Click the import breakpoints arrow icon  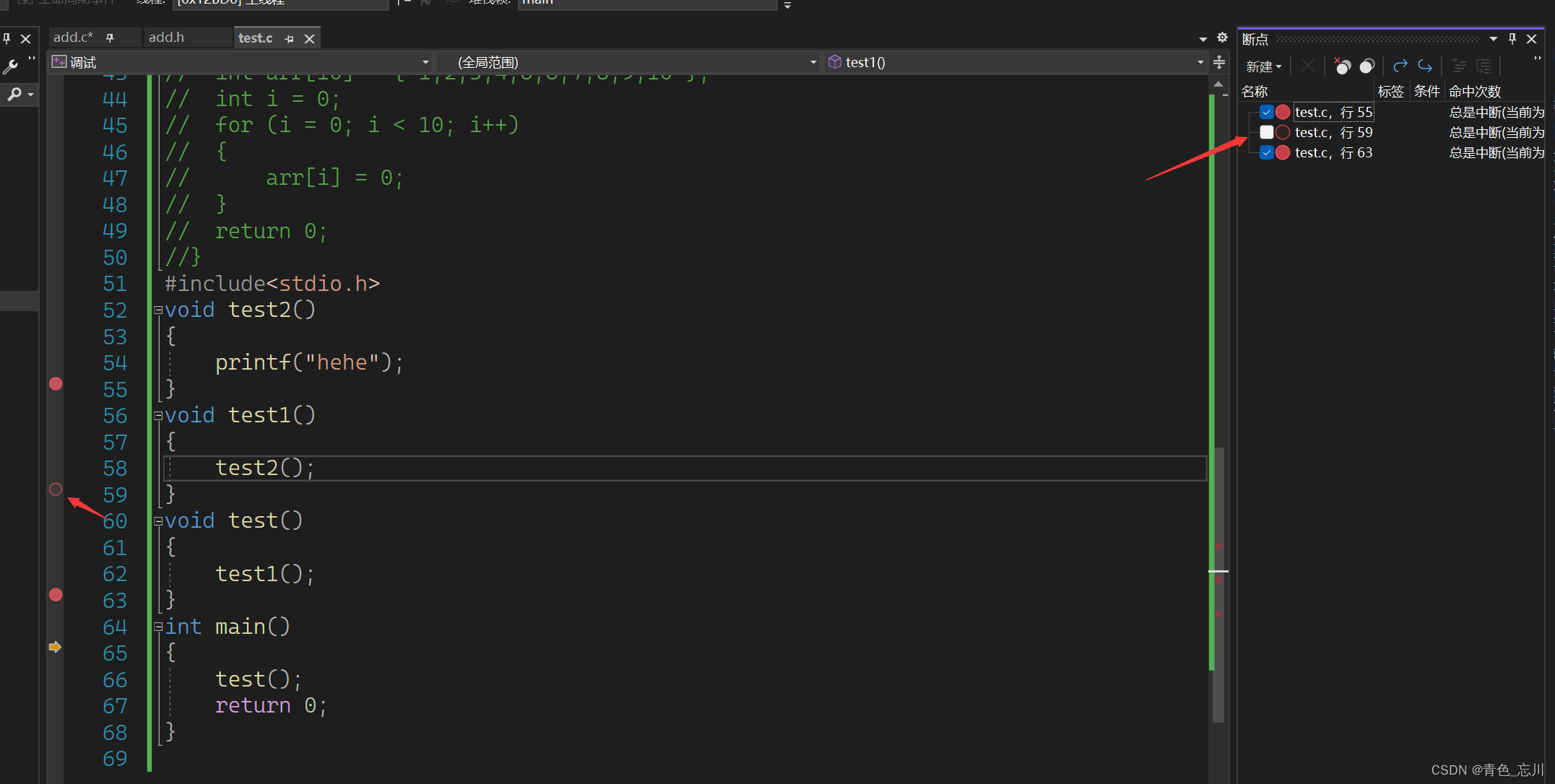[1425, 66]
